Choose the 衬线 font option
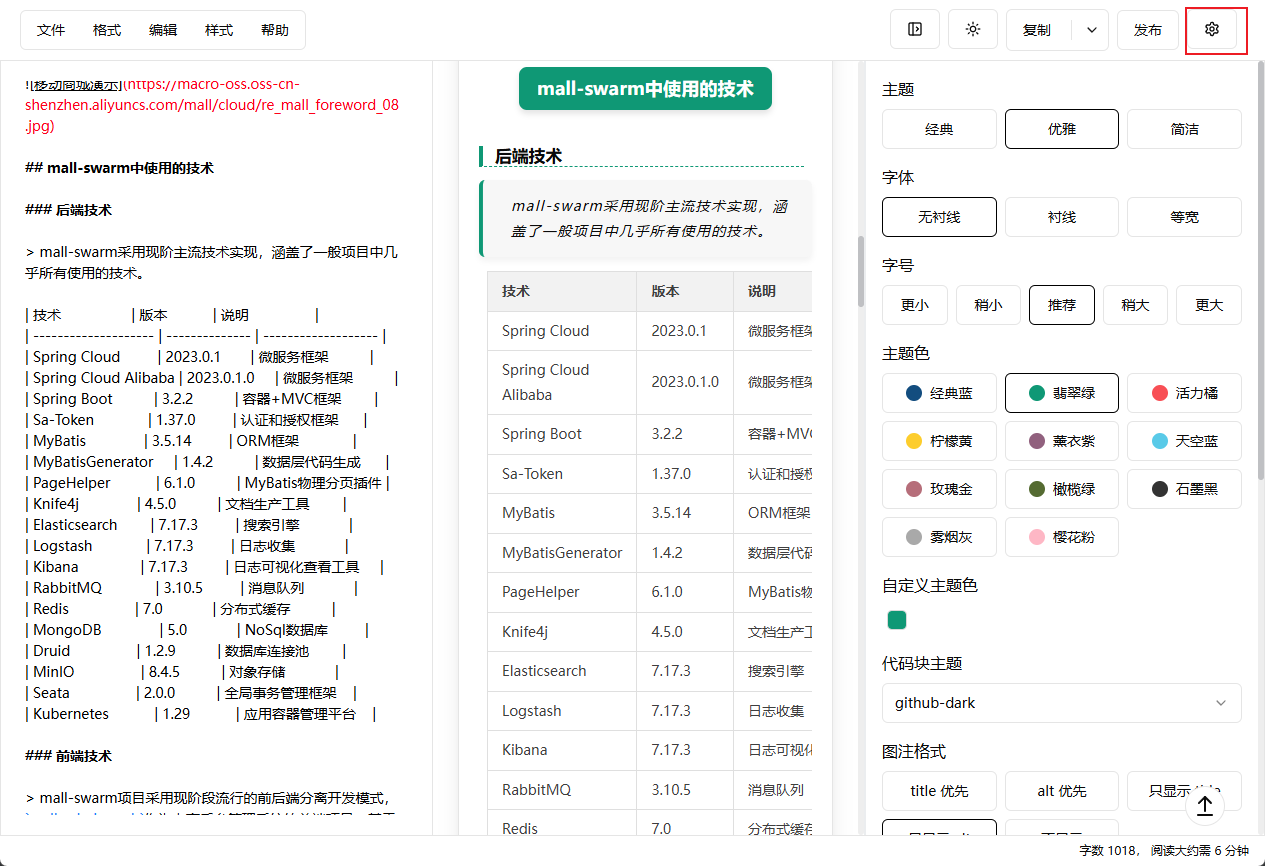This screenshot has height=866, width=1265. tap(1062, 217)
